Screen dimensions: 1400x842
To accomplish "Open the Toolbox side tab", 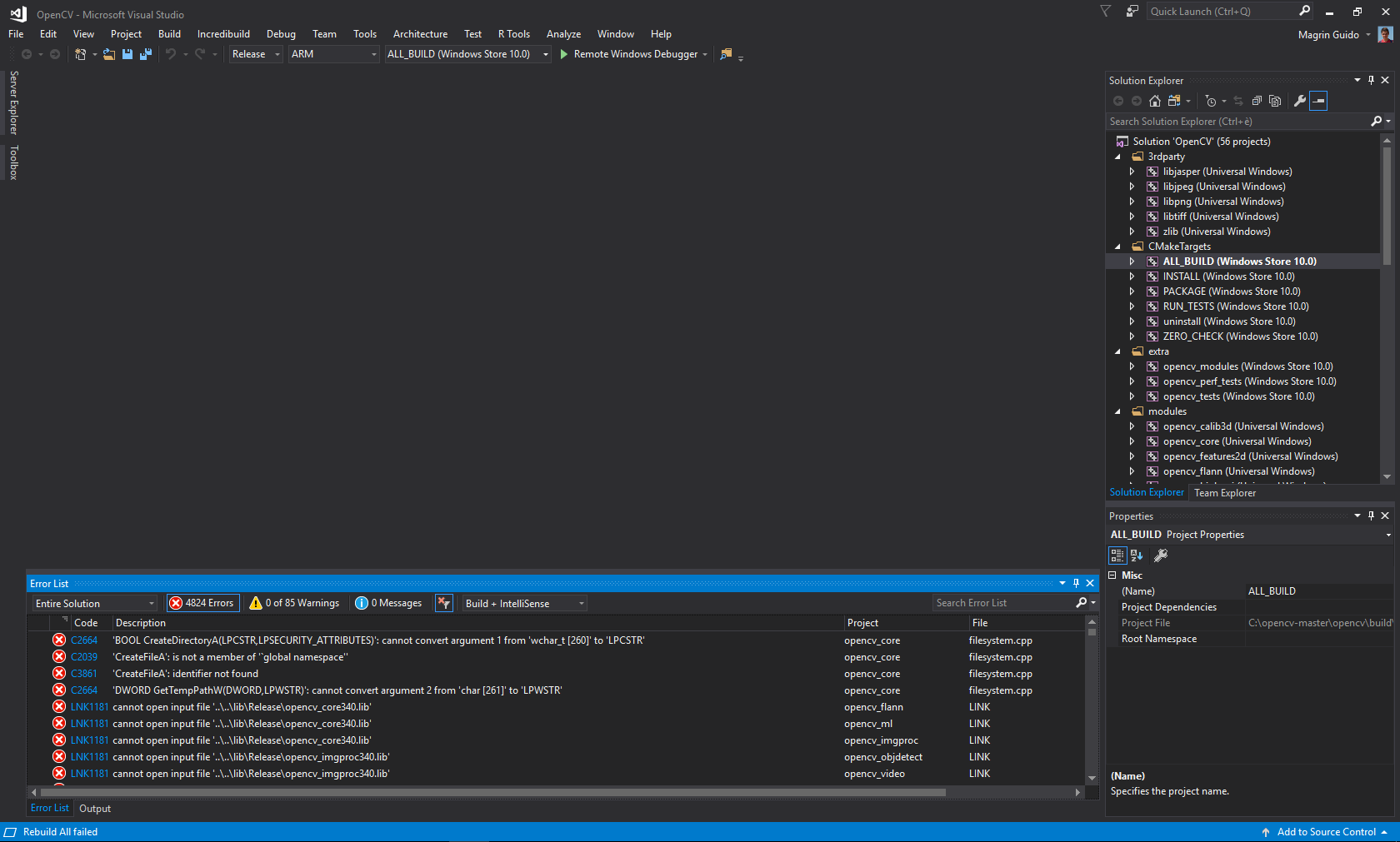I will (13, 162).
